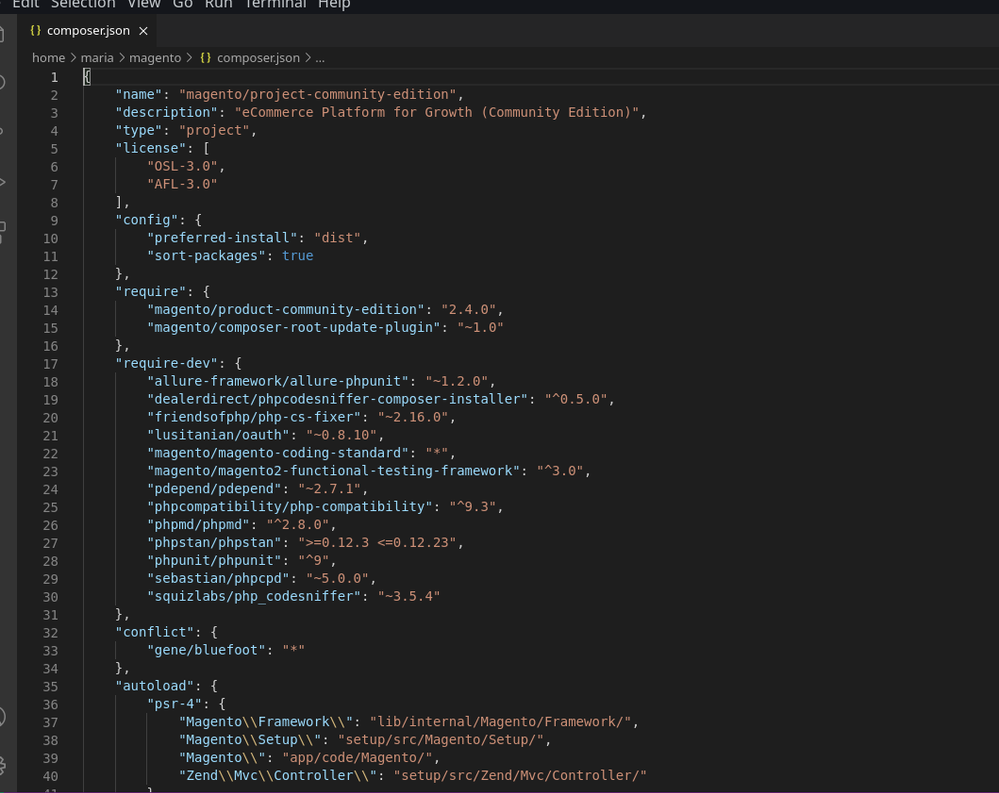
Task: Click "phpcompatibility/php-compatibility" package name
Action: [290, 506]
